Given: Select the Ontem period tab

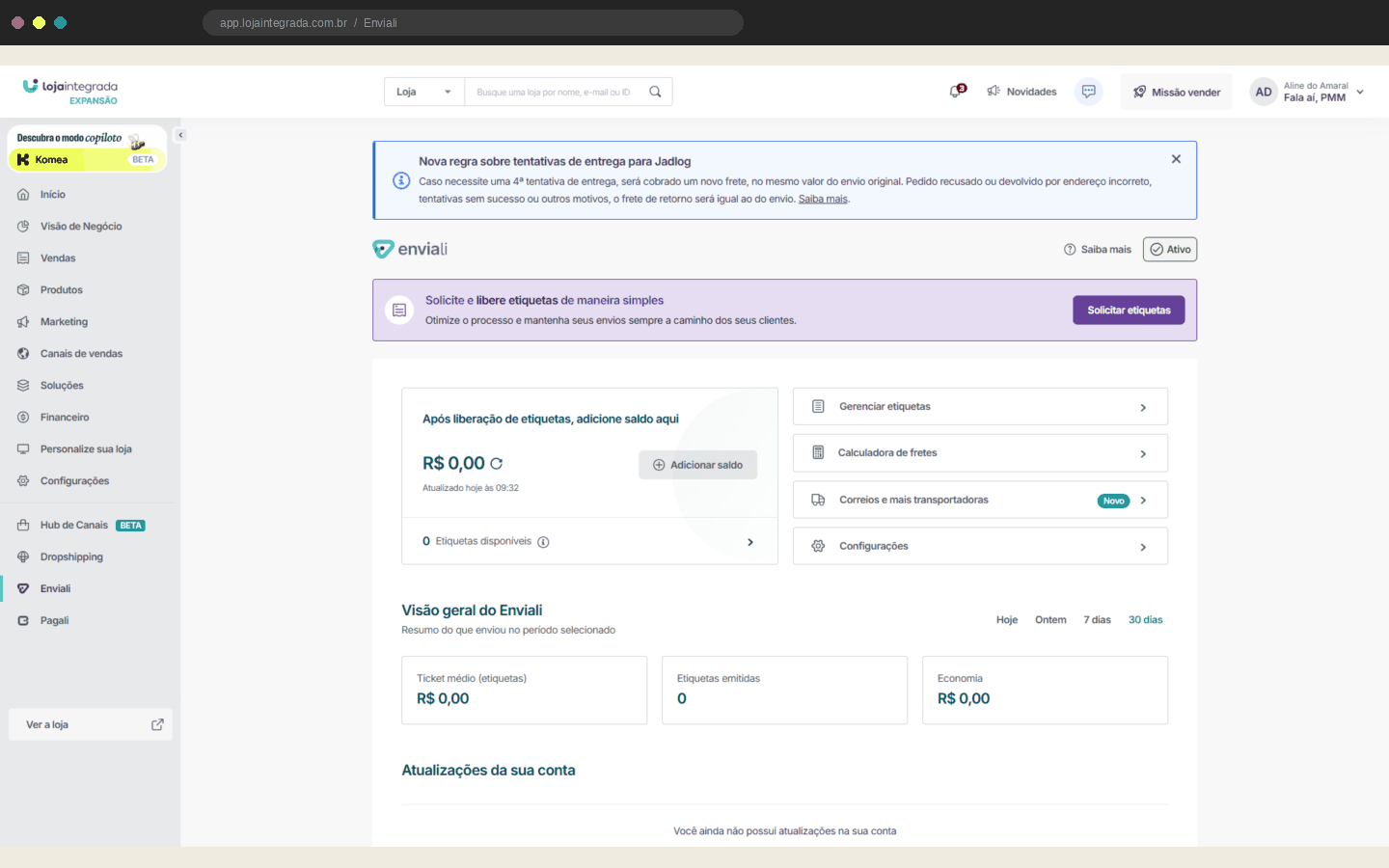Looking at the screenshot, I should point(1050,620).
